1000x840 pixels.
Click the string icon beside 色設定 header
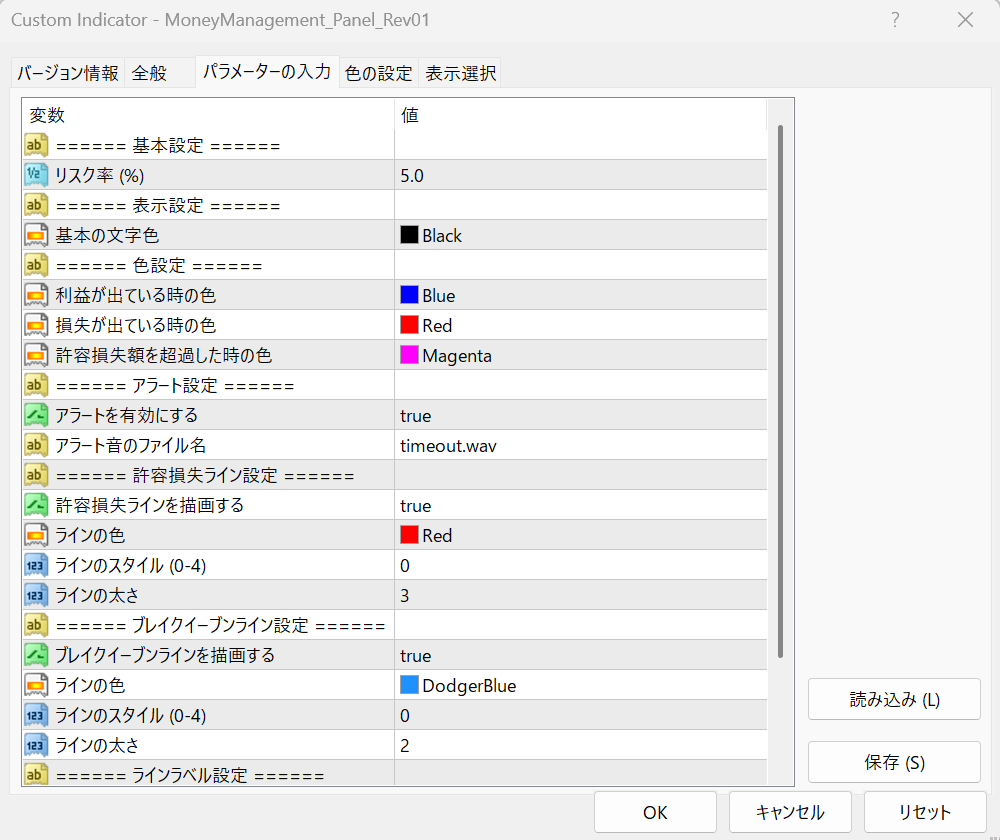[36, 265]
